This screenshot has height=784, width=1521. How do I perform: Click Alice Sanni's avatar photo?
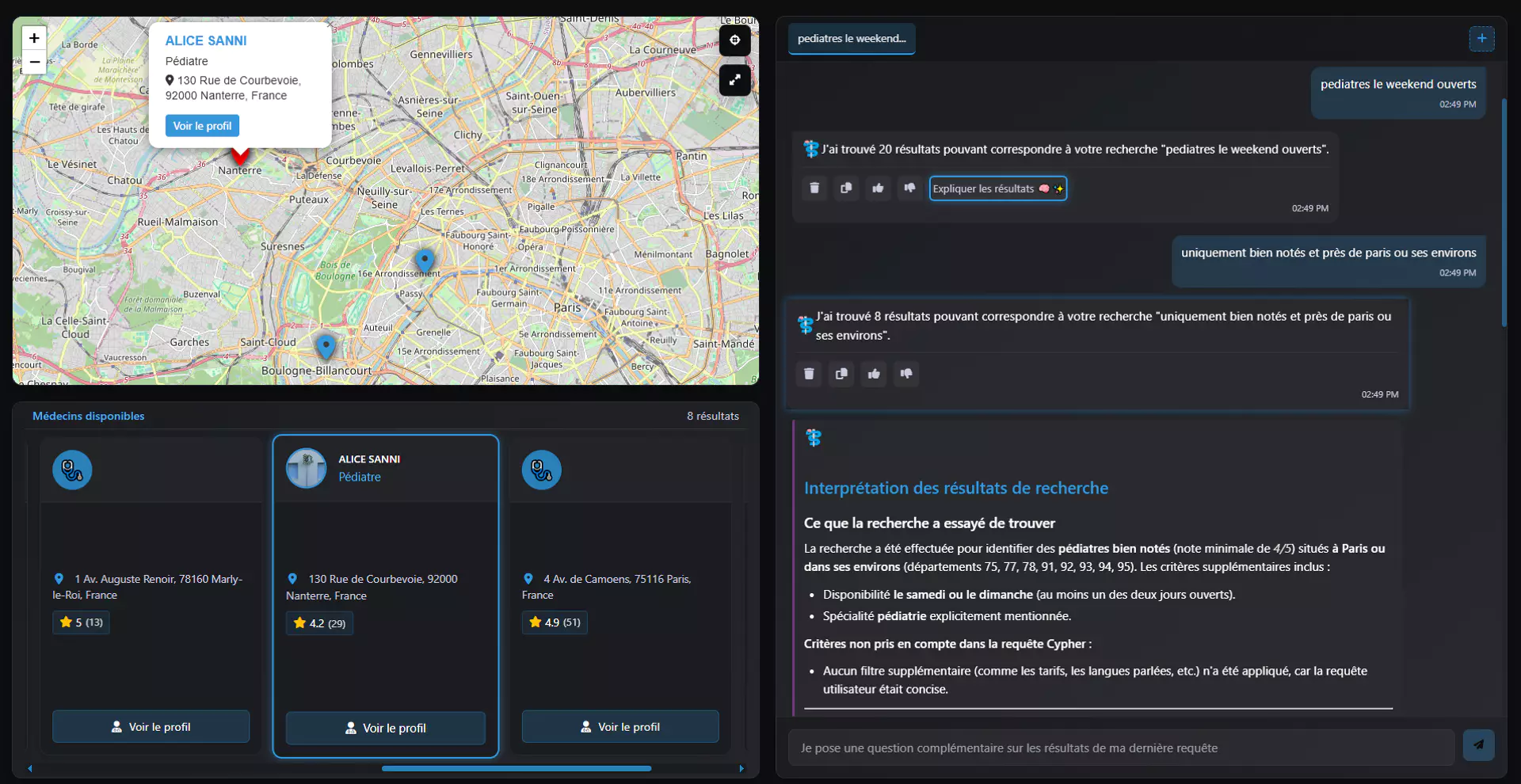pyautogui.click(x=306, y=469)
